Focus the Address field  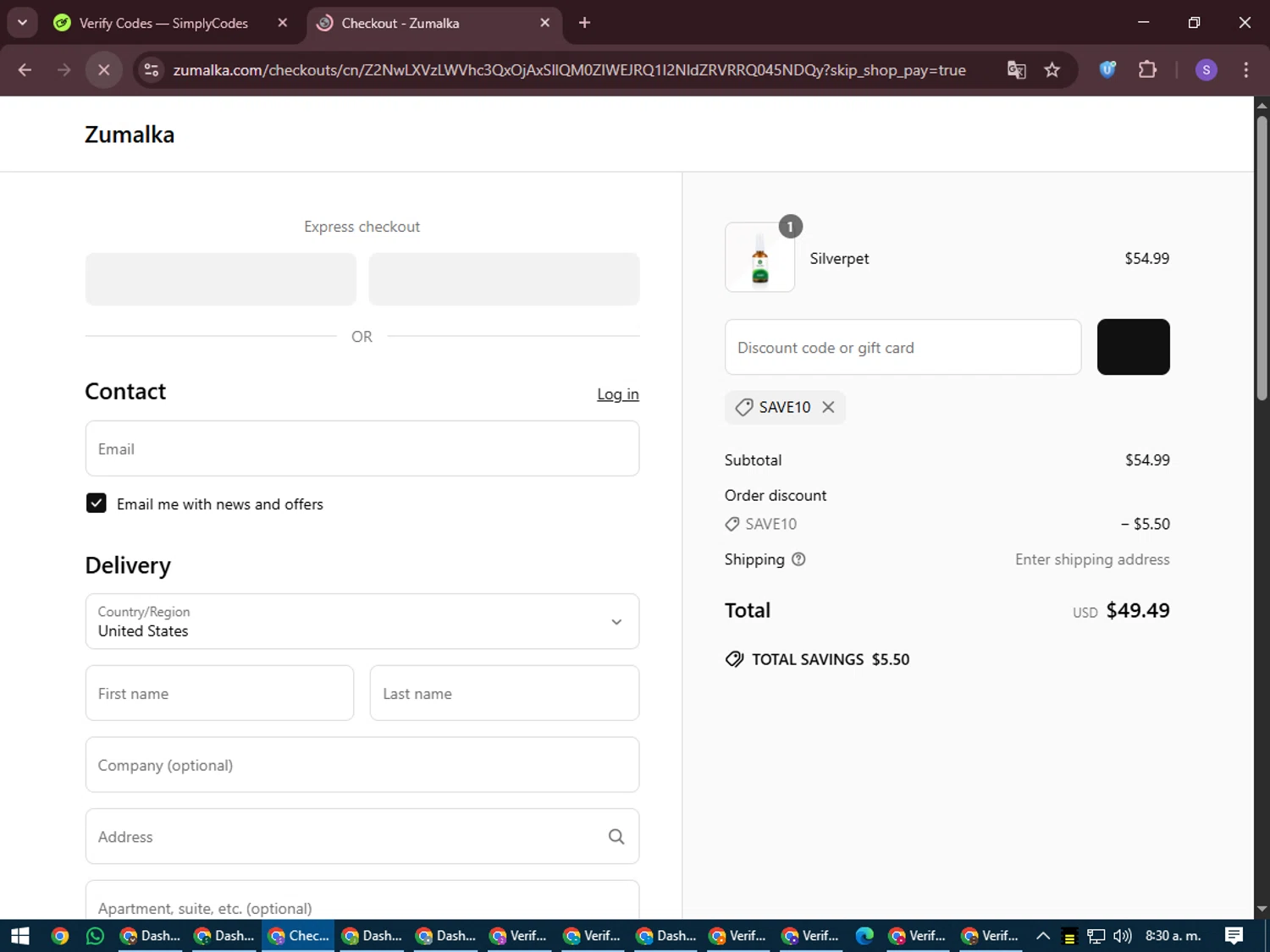pos(362,836)
